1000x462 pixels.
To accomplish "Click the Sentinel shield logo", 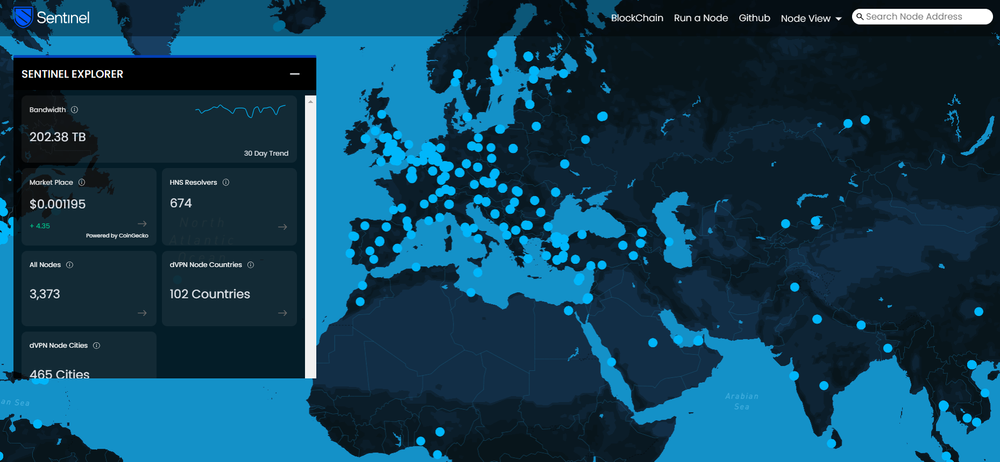I will pyautogui.click(x=22, y=17).
